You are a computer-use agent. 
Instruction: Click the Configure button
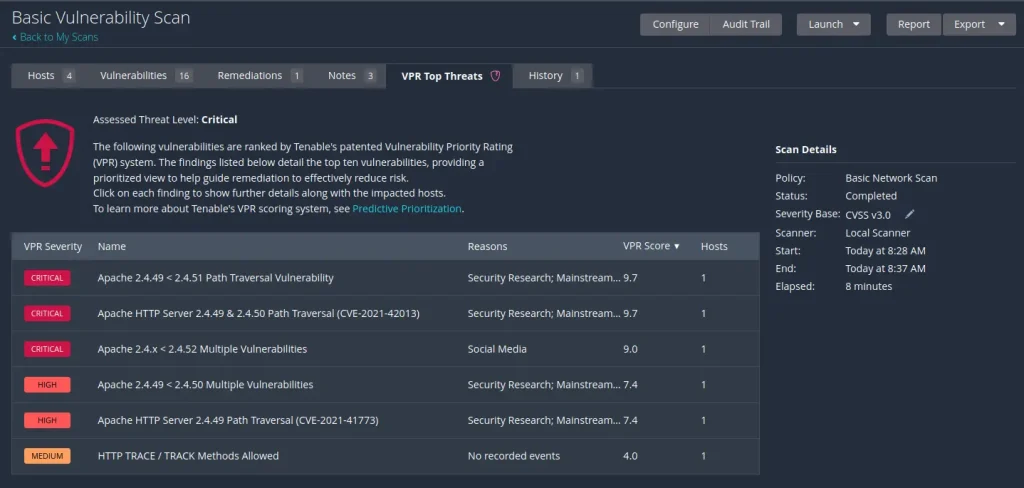tap(675, 24)
